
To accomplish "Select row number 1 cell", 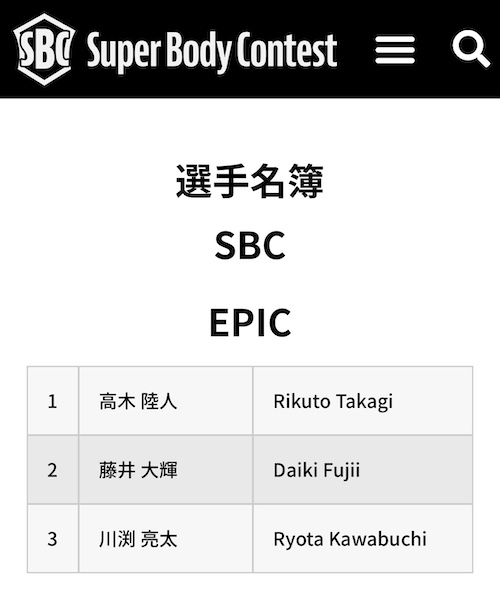I will pyautogui.click(x=53, y=401).
